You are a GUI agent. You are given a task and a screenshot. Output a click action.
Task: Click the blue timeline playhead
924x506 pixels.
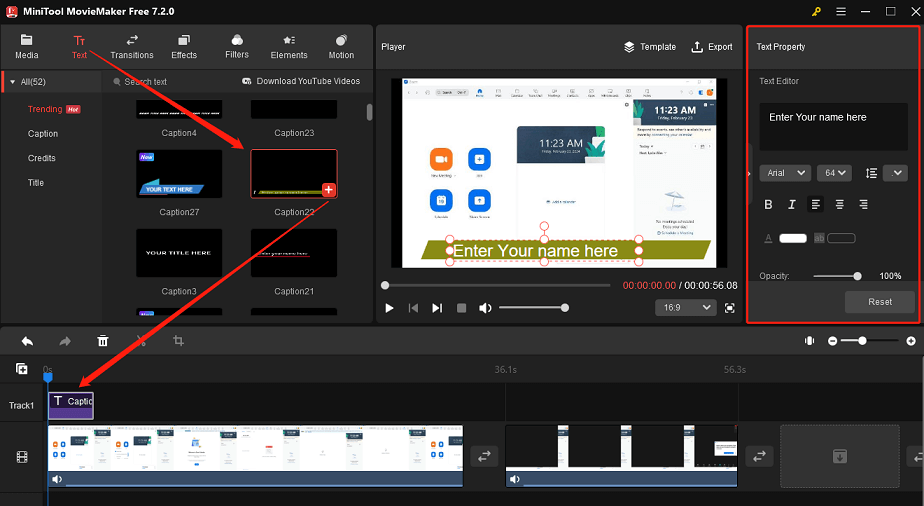pyautogui.click(x=48, y=376)
